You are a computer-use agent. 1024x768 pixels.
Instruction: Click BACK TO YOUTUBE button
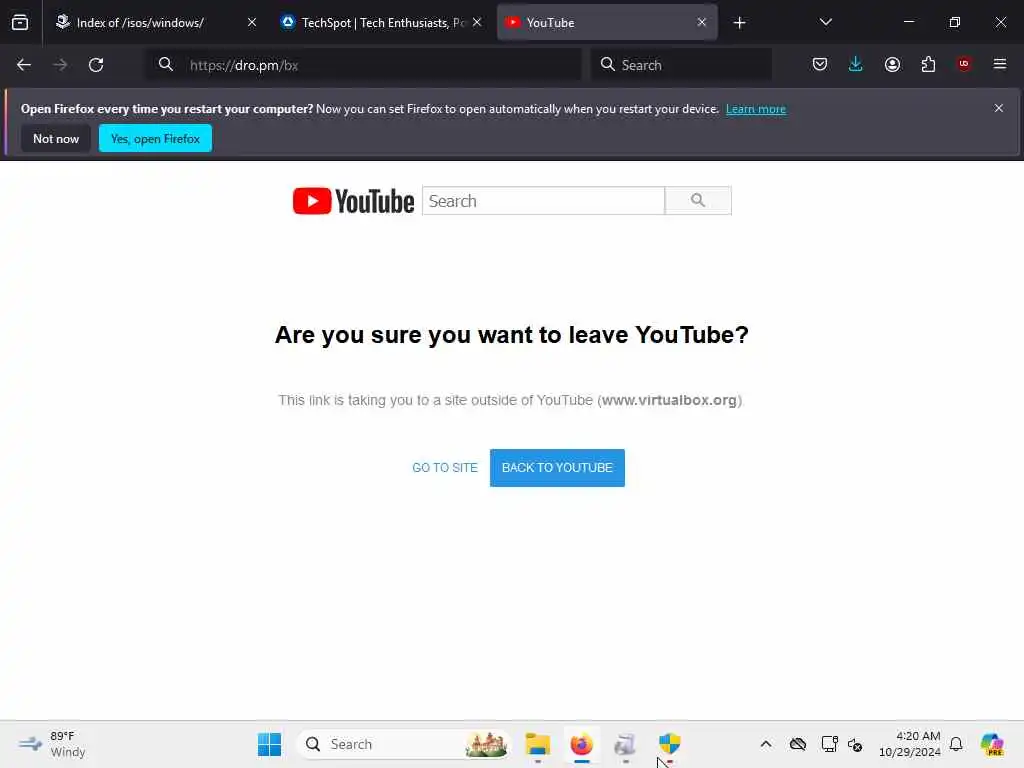(557, 468)
